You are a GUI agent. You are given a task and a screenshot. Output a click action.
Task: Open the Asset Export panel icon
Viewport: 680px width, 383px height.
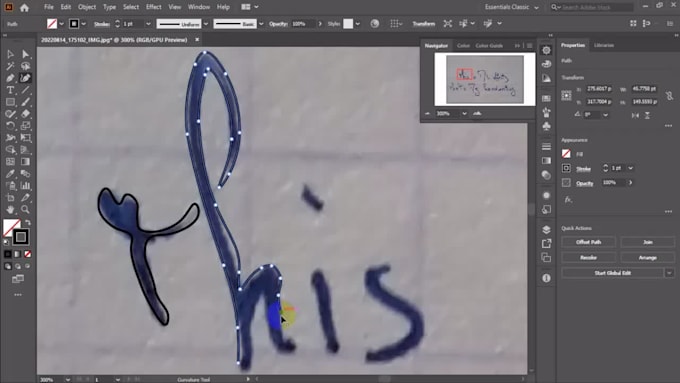(x=546, y=243)
